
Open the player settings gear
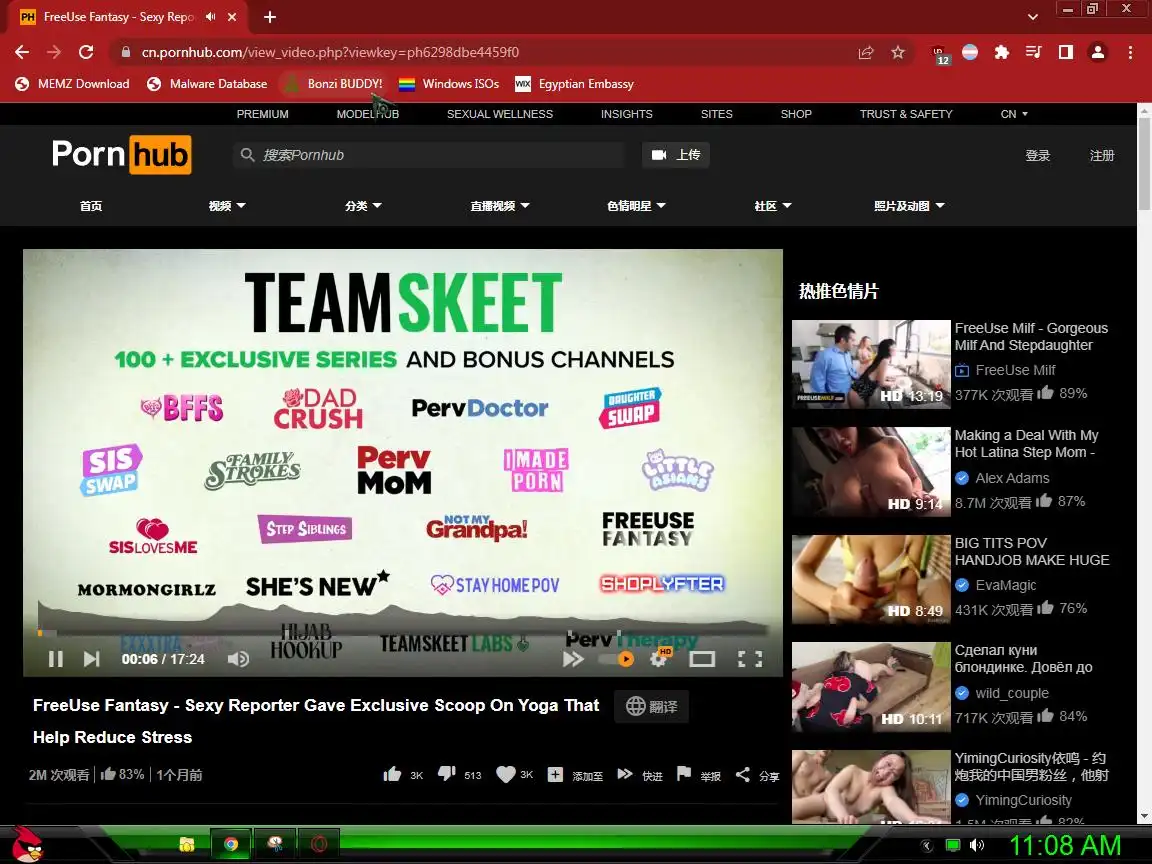click(x=658, y=658)
